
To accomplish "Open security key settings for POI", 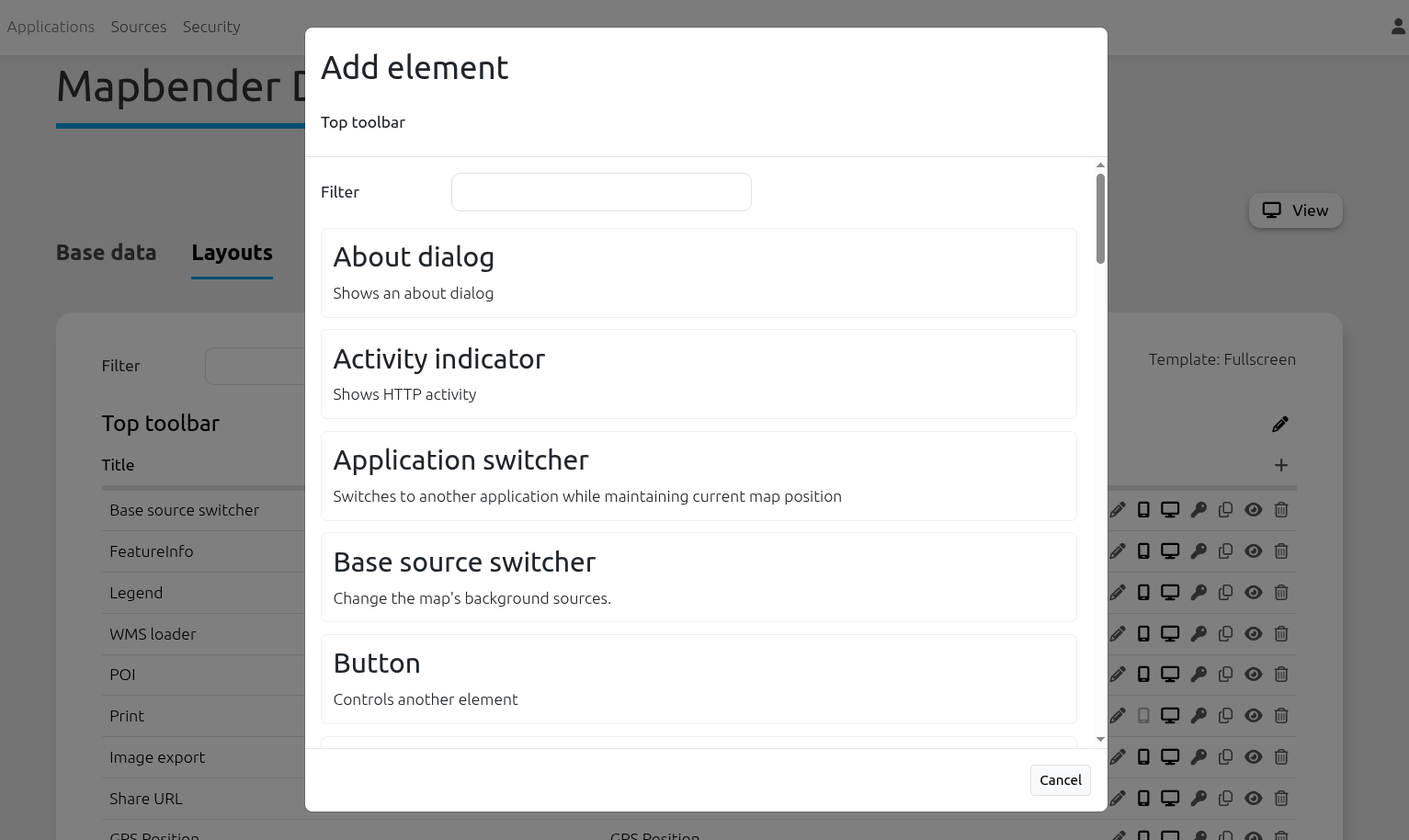I will 1199,675.
